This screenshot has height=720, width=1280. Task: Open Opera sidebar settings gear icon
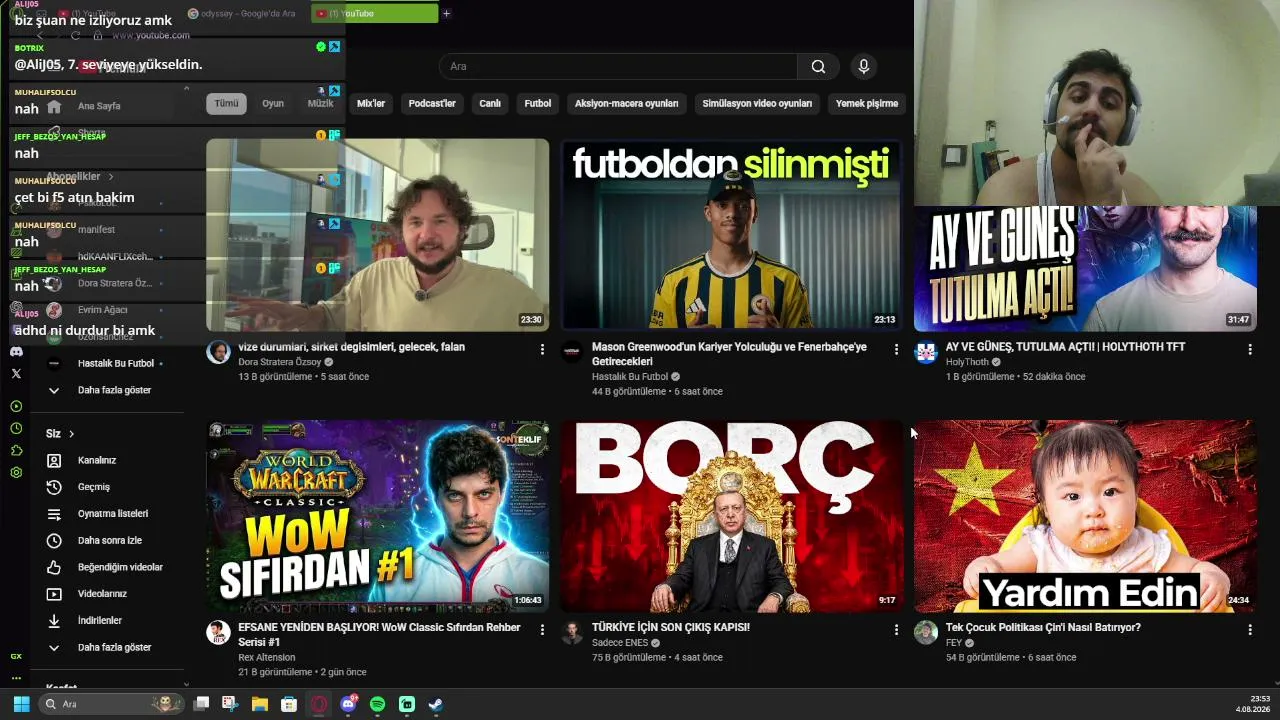coord(16,472)
